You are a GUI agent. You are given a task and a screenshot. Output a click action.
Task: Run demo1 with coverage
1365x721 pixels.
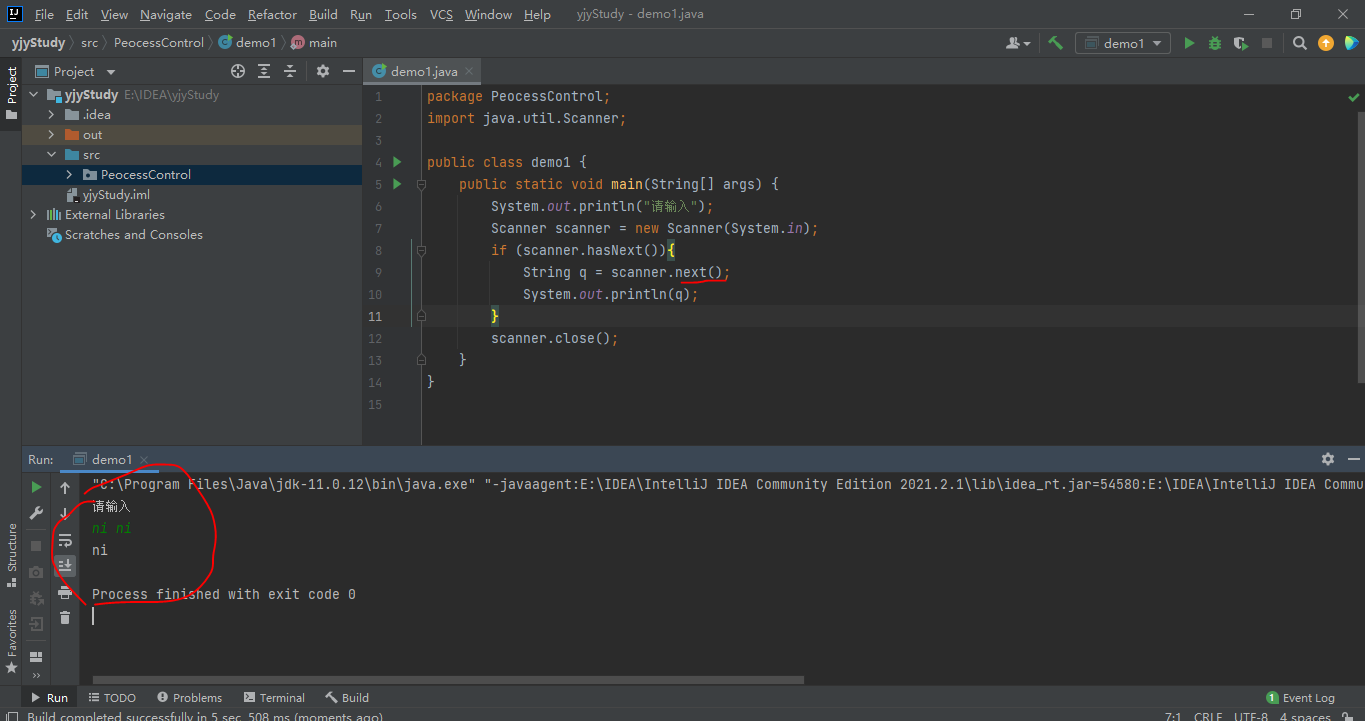1241,43
